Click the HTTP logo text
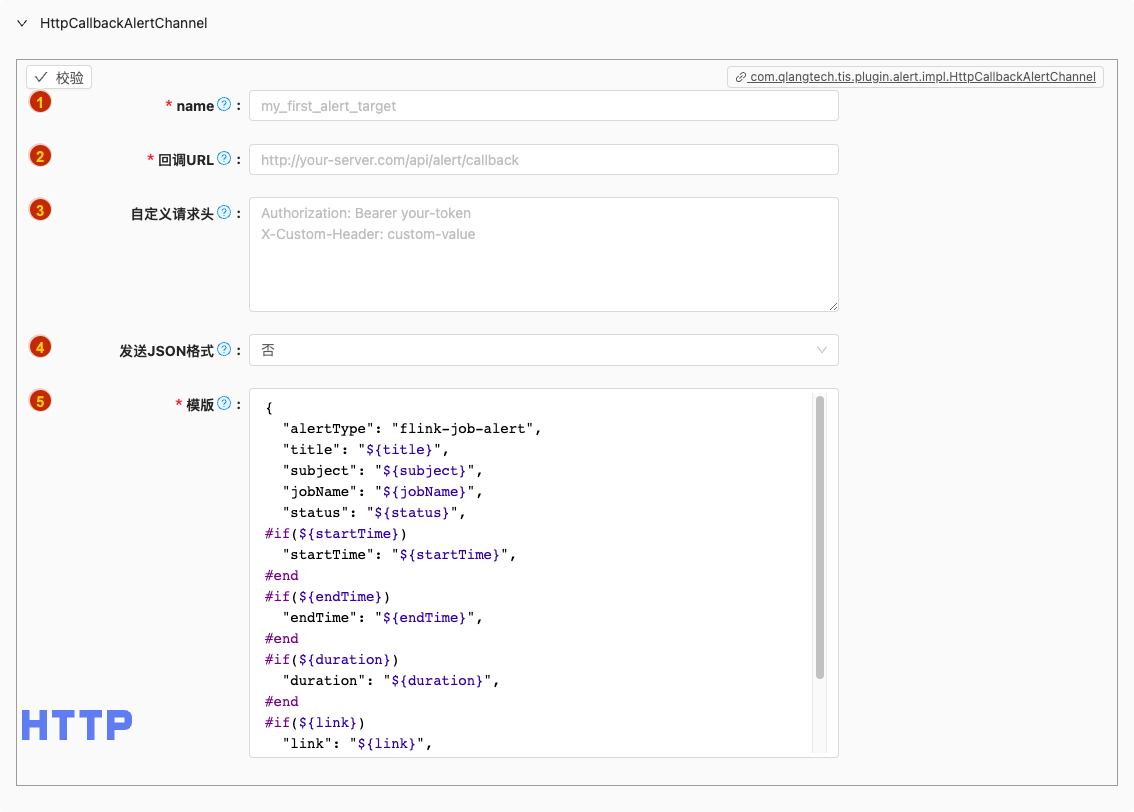The image size is (1134, 812). click(x=77, y=725)
